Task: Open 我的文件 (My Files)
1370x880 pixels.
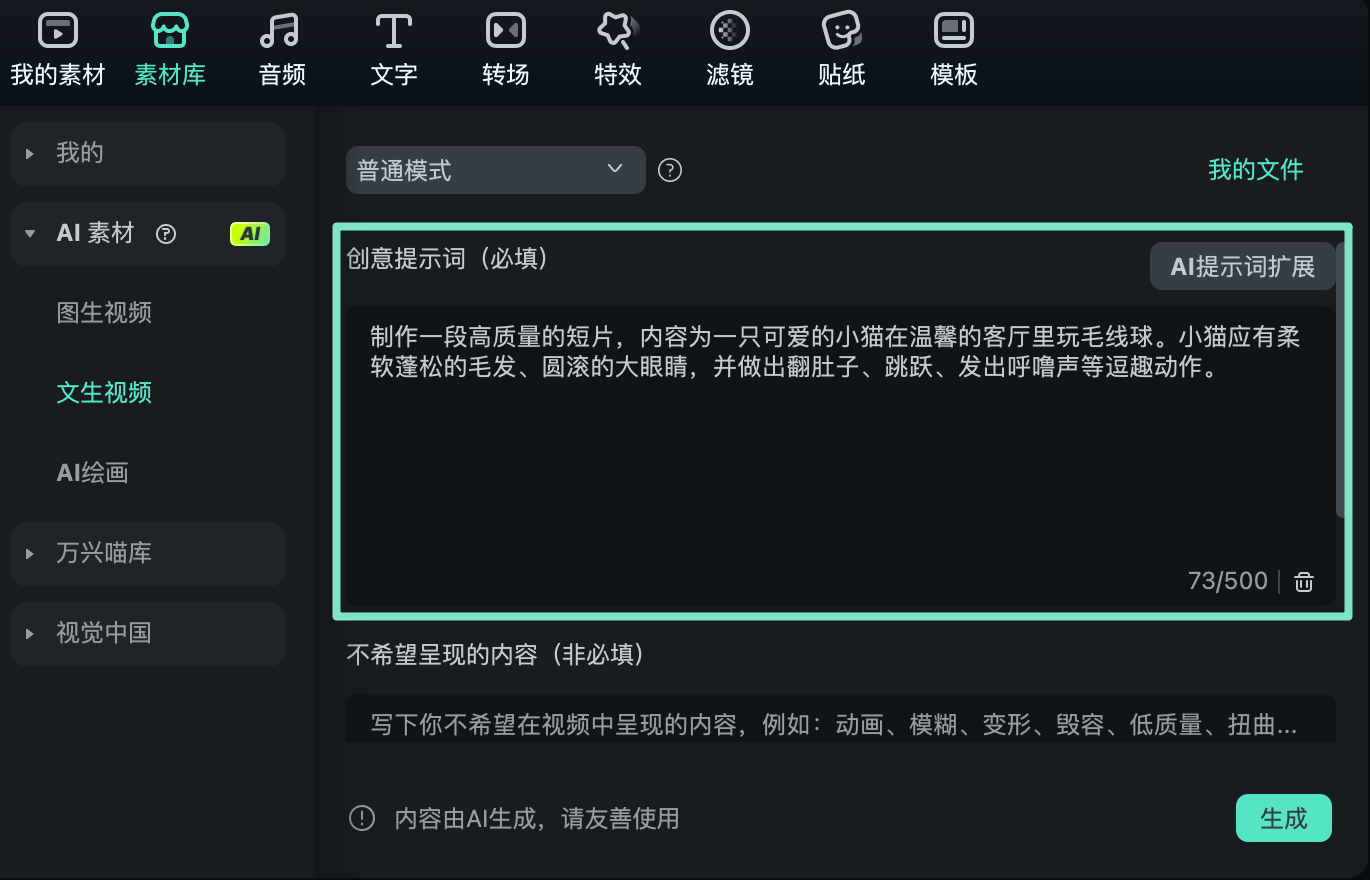Action: [1256, 169]
